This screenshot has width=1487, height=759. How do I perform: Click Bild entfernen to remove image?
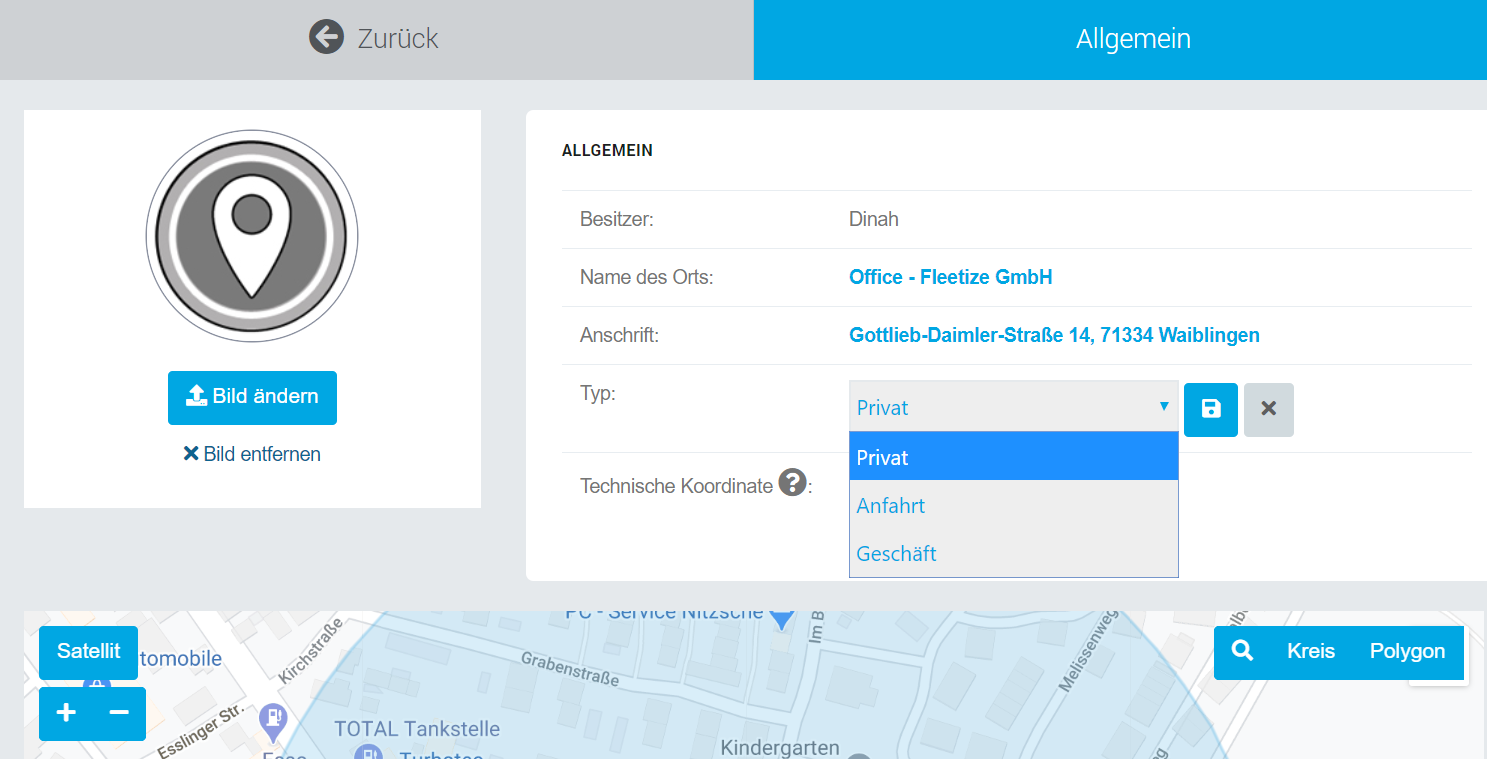(x=252, y=454)
